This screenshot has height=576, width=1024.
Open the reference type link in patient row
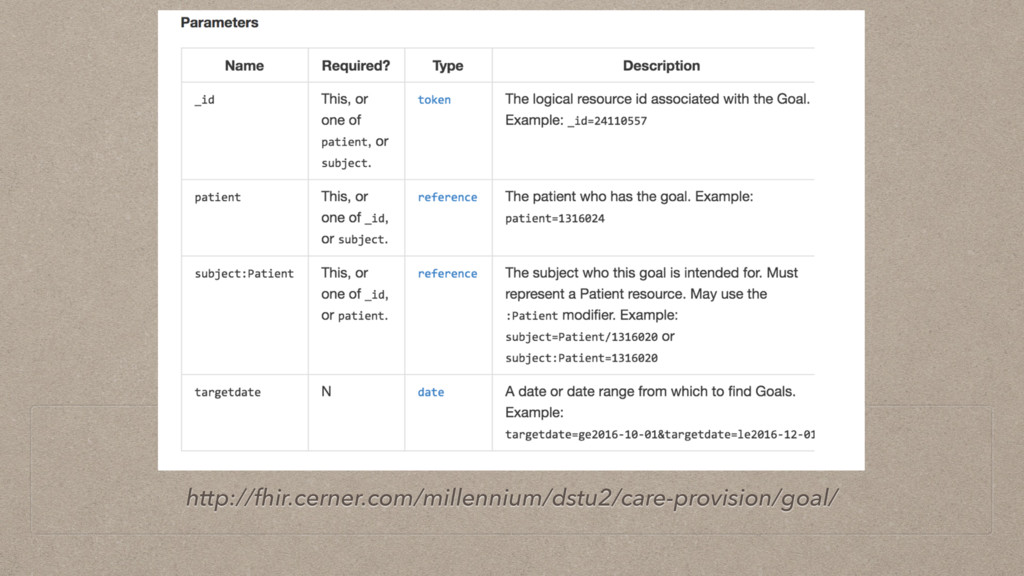pos(447,198)
